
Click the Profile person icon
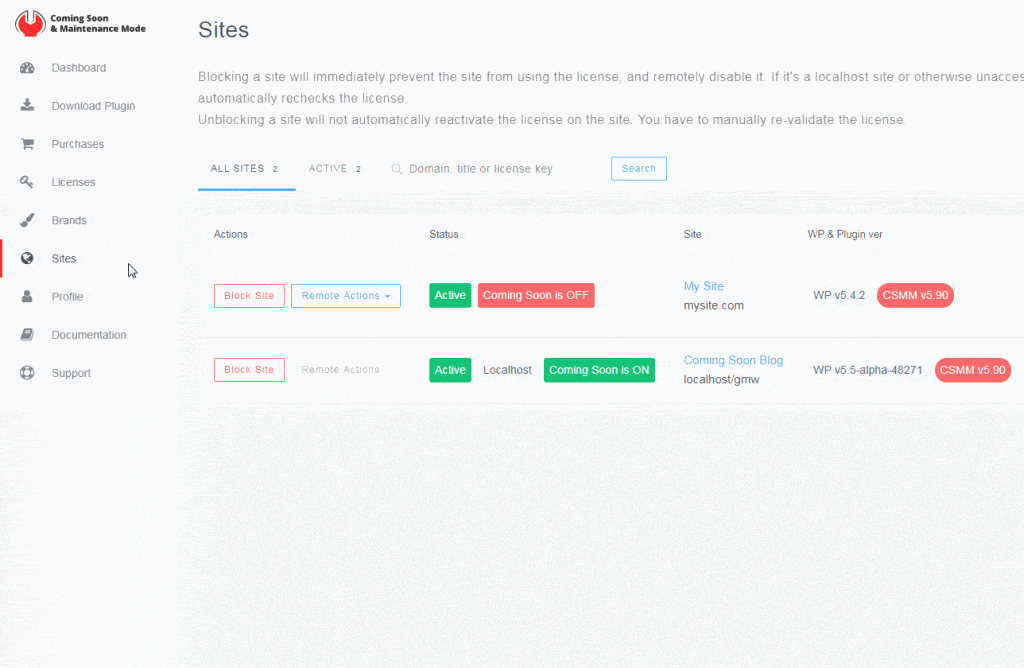pyautogui.click(x=28, y=297)
